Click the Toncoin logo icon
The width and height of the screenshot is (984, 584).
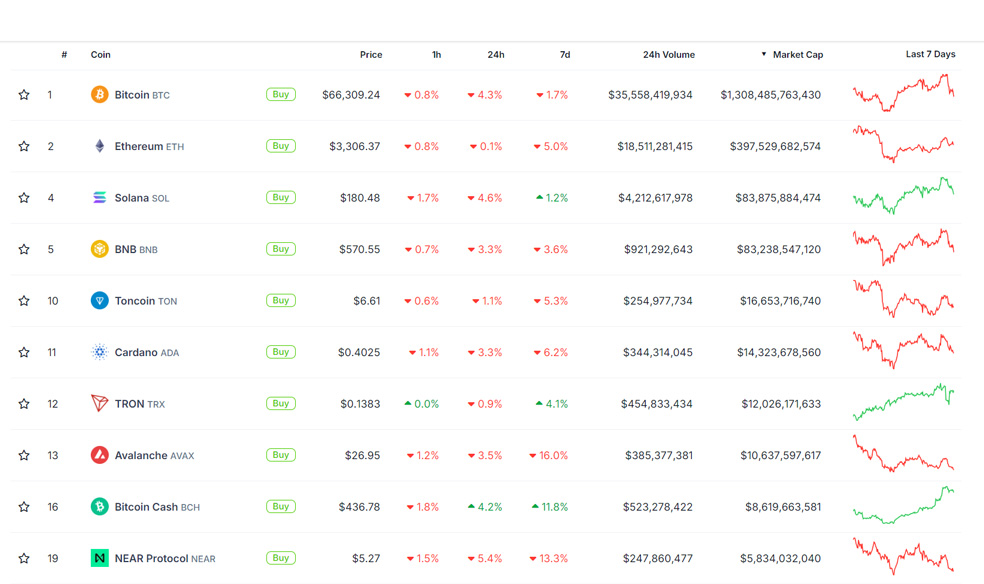[x=99, y=300]
